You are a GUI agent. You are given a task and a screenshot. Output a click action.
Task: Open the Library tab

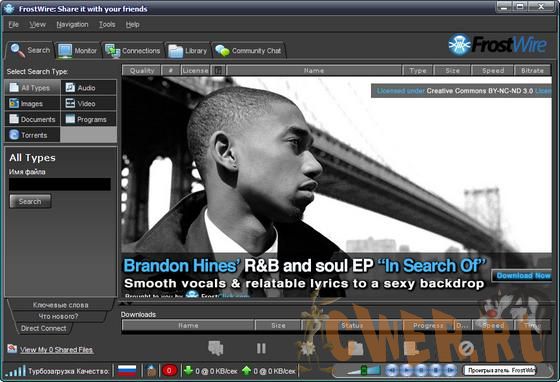(x=188, y=51)
